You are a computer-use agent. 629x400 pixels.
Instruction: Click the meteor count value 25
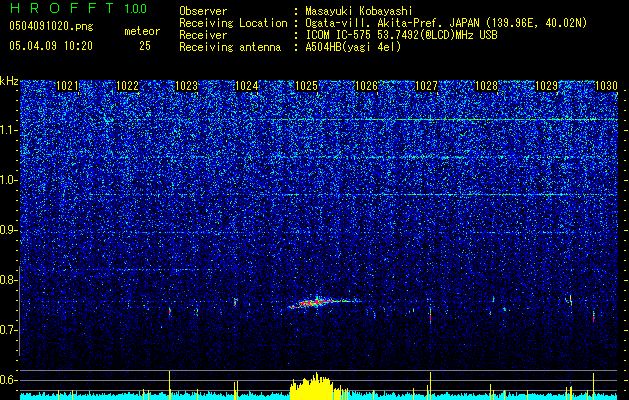[x=145, y=46]
